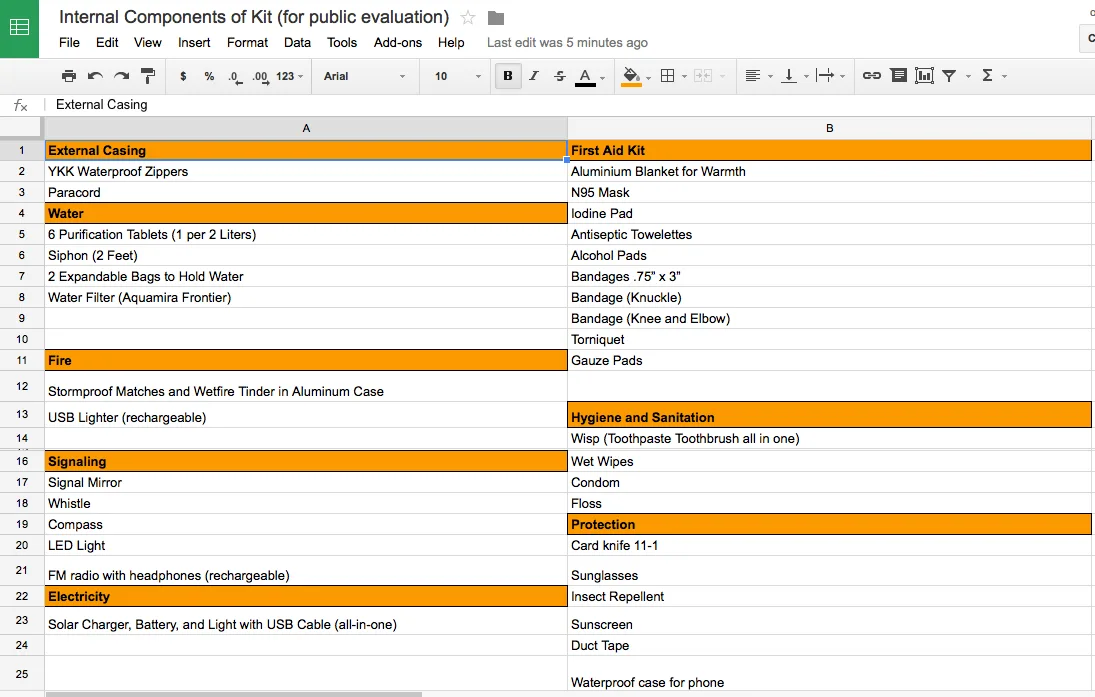
Task: Select the Card knife 11-1 cell
Action: tap(830, 545)
